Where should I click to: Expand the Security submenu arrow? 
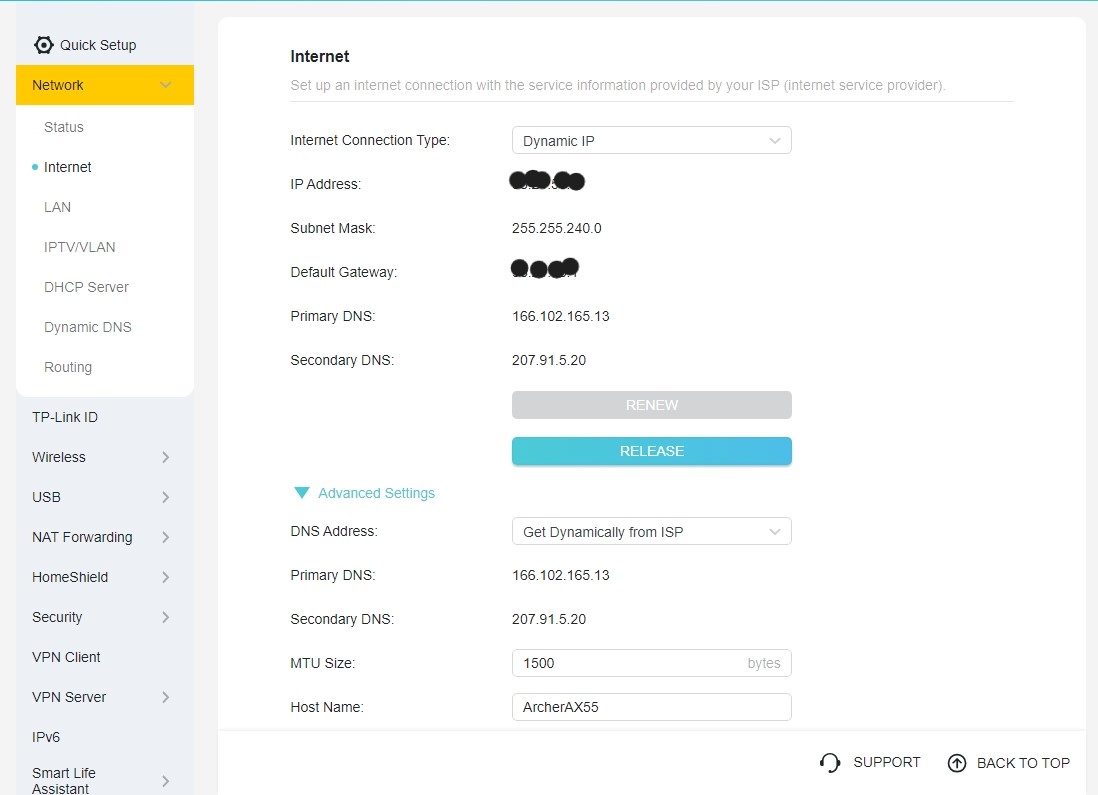coord(165,617)
